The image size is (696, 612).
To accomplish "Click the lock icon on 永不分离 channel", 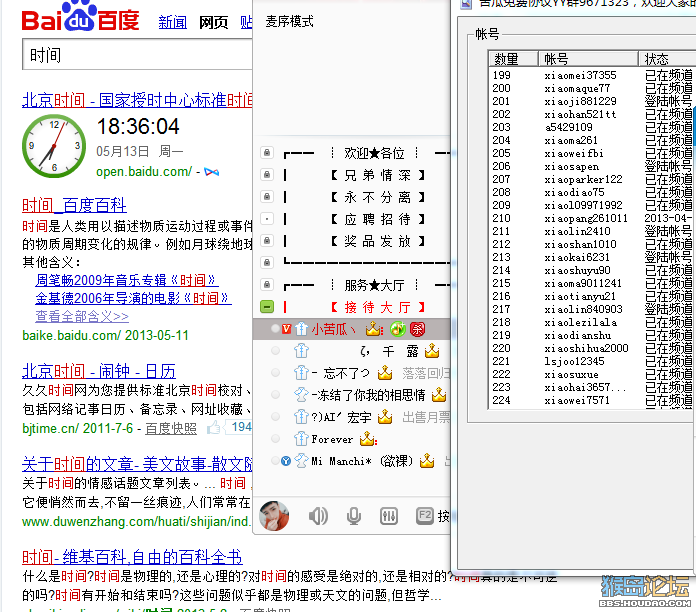I will tap(267, 196).
